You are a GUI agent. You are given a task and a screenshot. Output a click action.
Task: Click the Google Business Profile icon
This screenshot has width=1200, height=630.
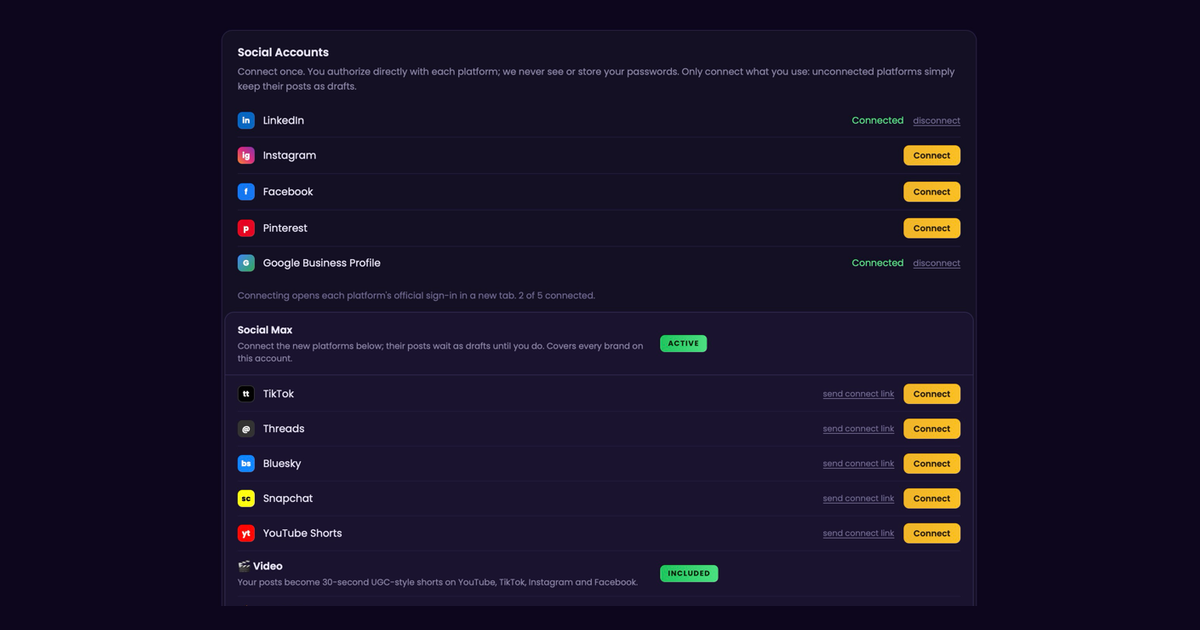pos(246,263)
